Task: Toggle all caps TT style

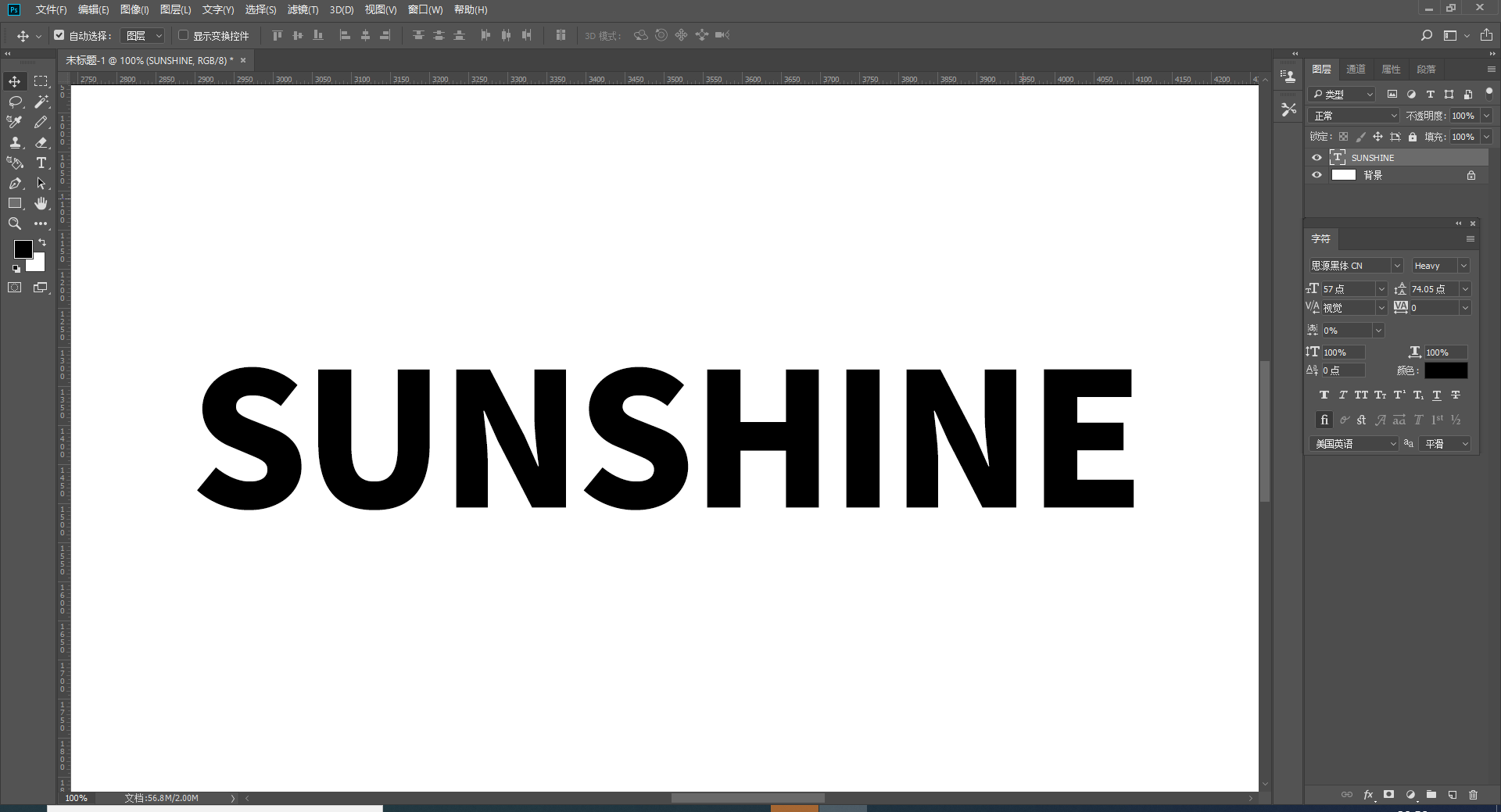Action: (1362, 395)
